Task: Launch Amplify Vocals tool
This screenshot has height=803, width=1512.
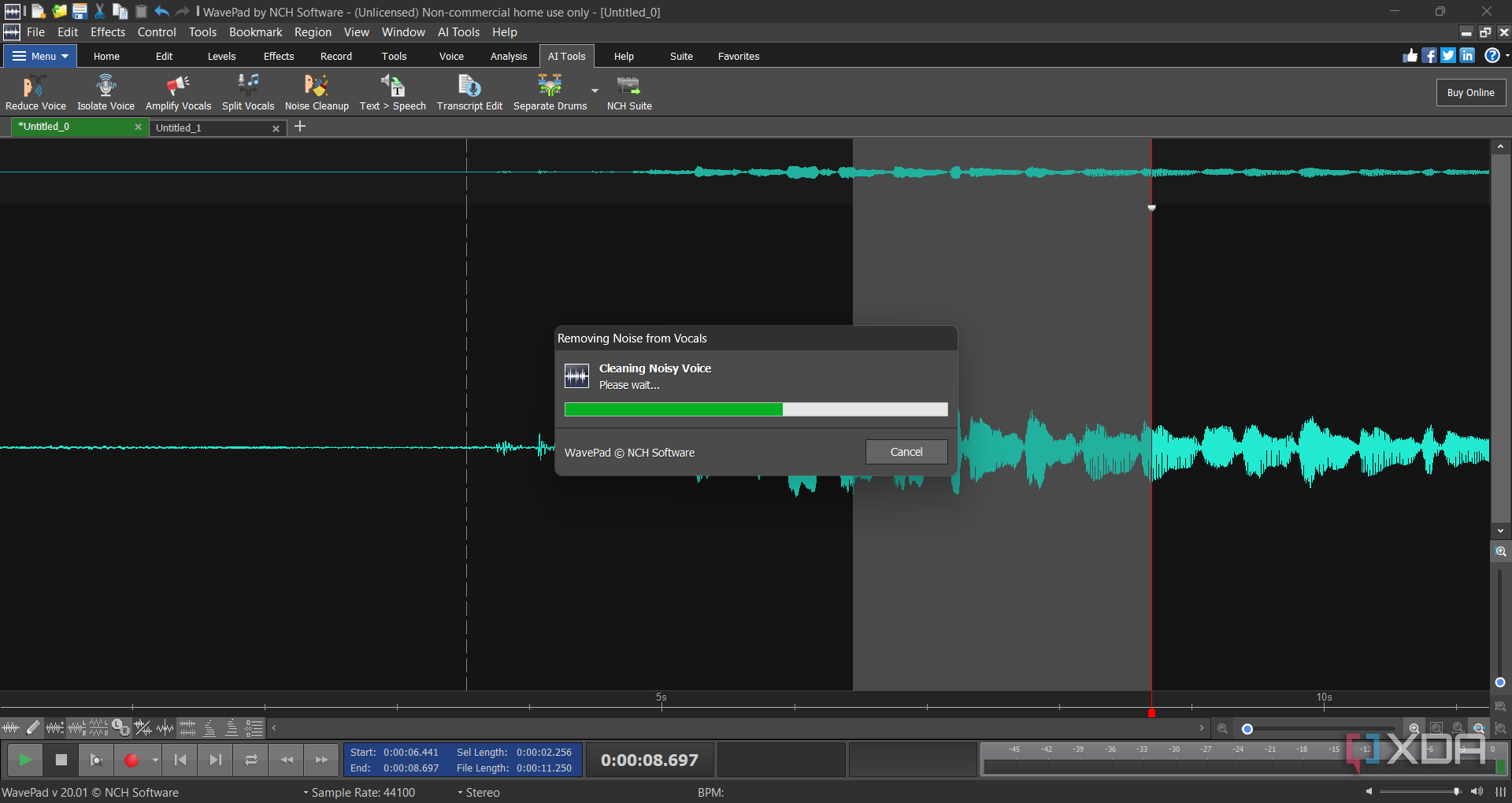Action: tap(178, 93)
